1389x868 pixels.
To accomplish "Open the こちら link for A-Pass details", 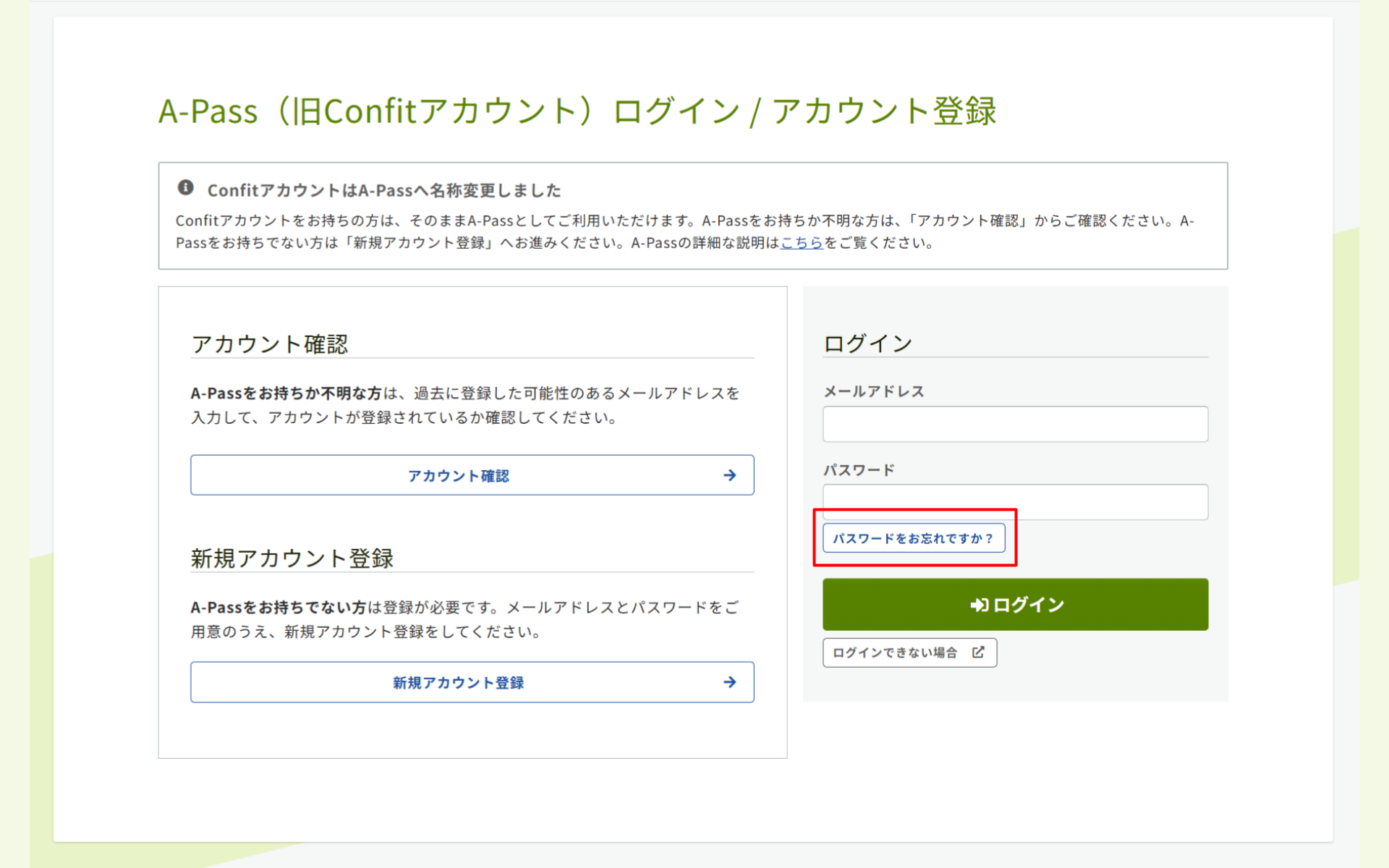I will 802,243.
